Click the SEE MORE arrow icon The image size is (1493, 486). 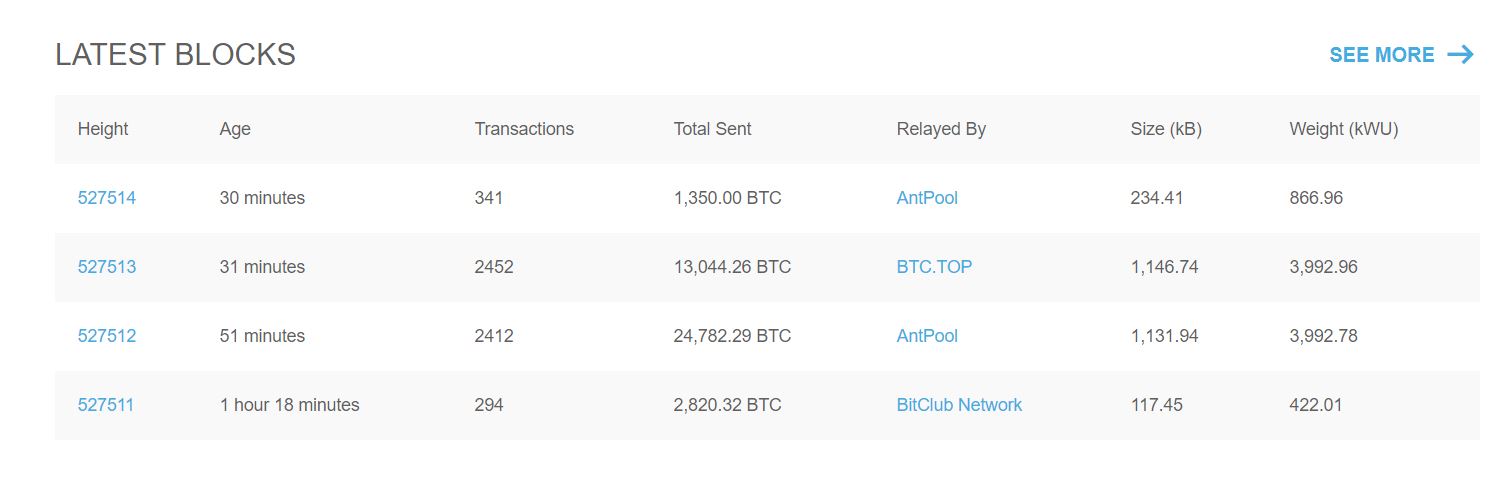click(1460, 55)
